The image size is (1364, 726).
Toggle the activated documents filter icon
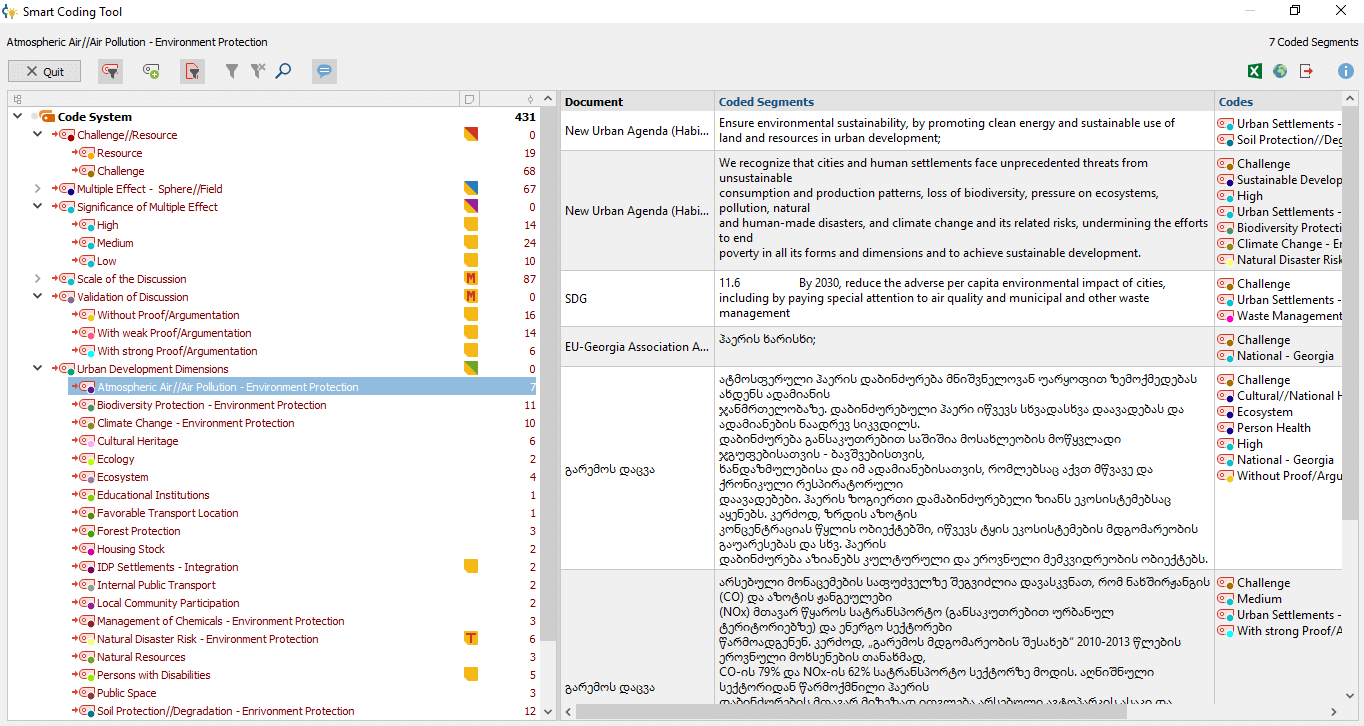(192, 71)
